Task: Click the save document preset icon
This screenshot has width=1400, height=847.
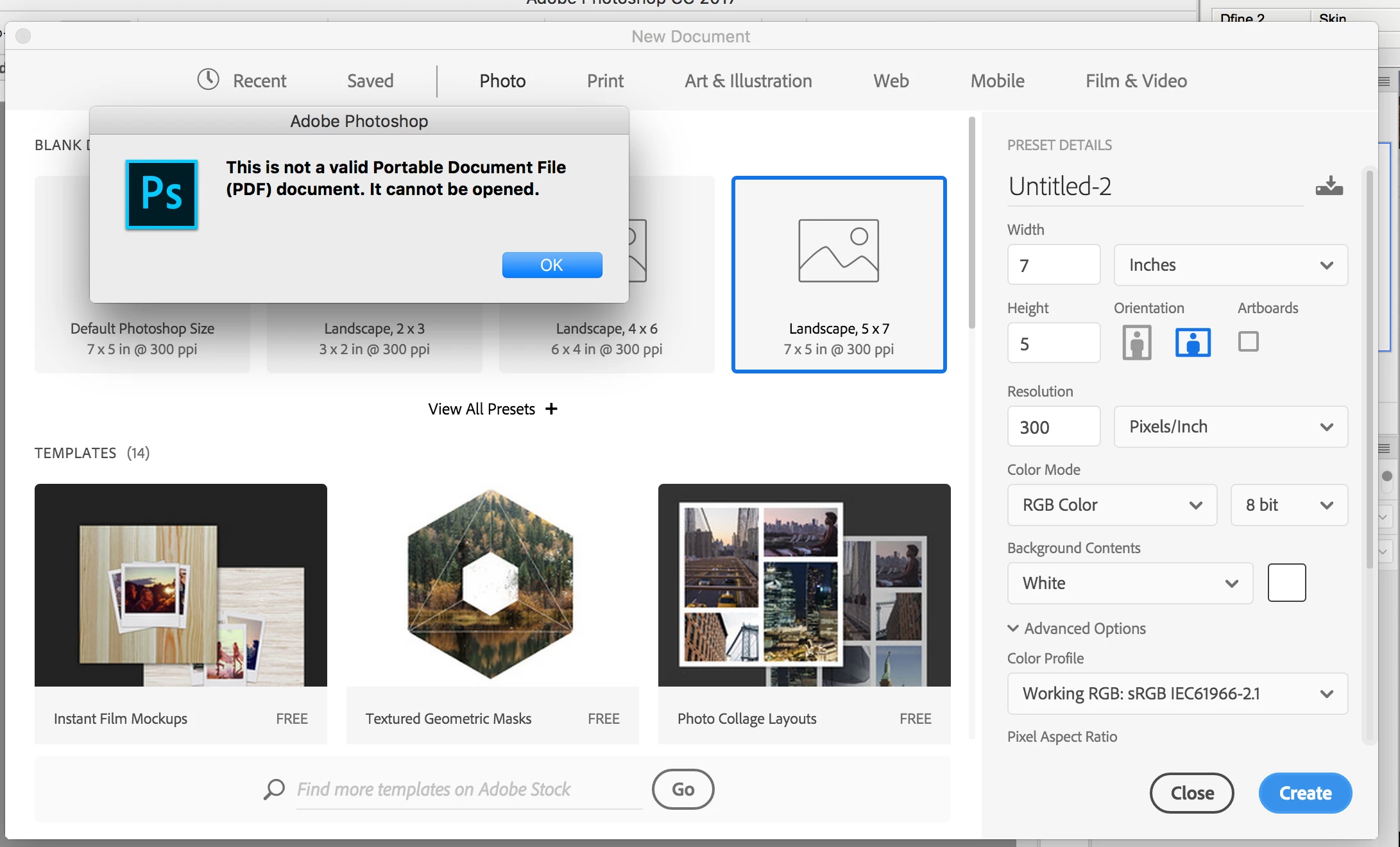Action: pos(1329,186)
